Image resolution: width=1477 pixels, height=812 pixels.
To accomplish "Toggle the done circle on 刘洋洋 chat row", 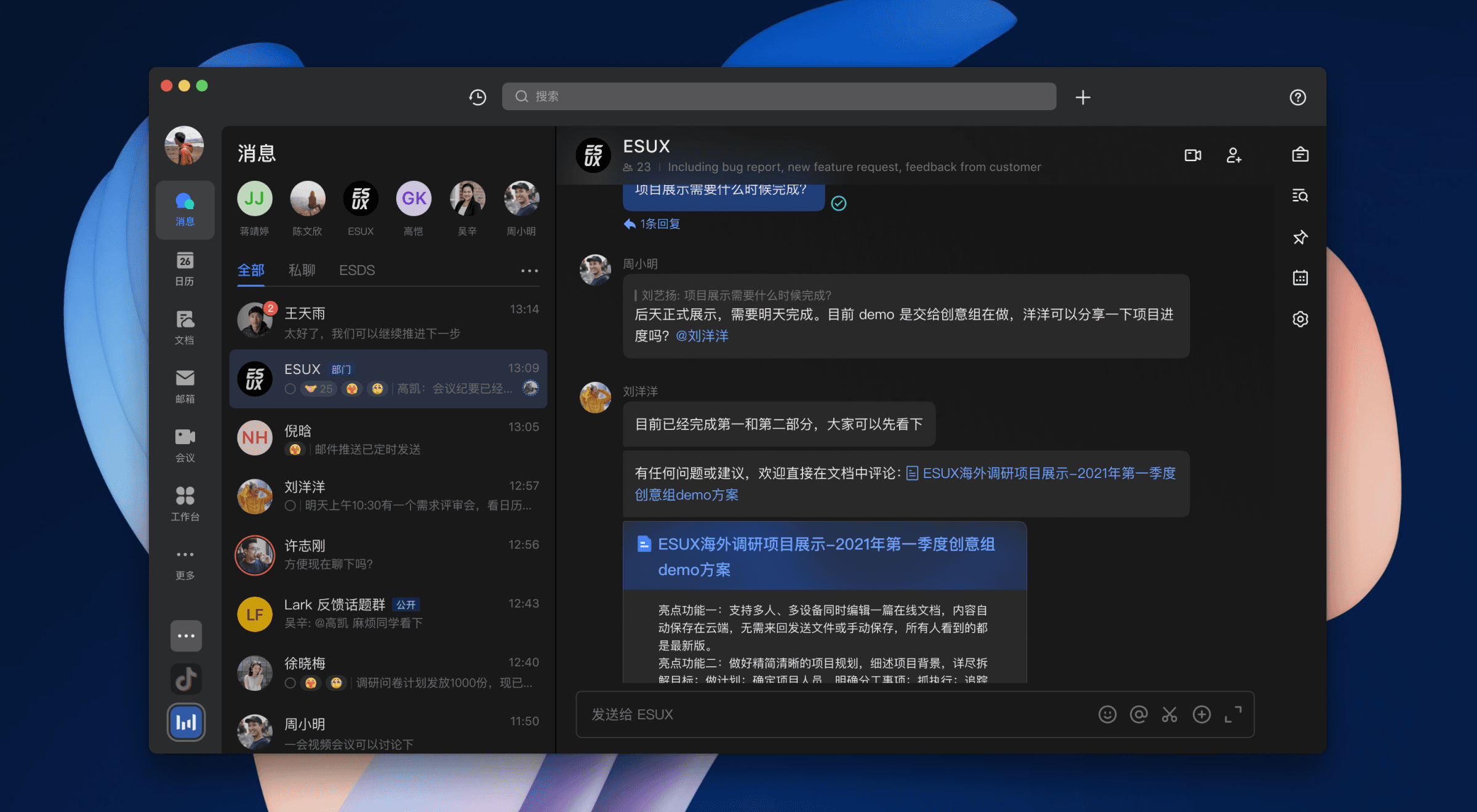I will (x=290, y=506).
